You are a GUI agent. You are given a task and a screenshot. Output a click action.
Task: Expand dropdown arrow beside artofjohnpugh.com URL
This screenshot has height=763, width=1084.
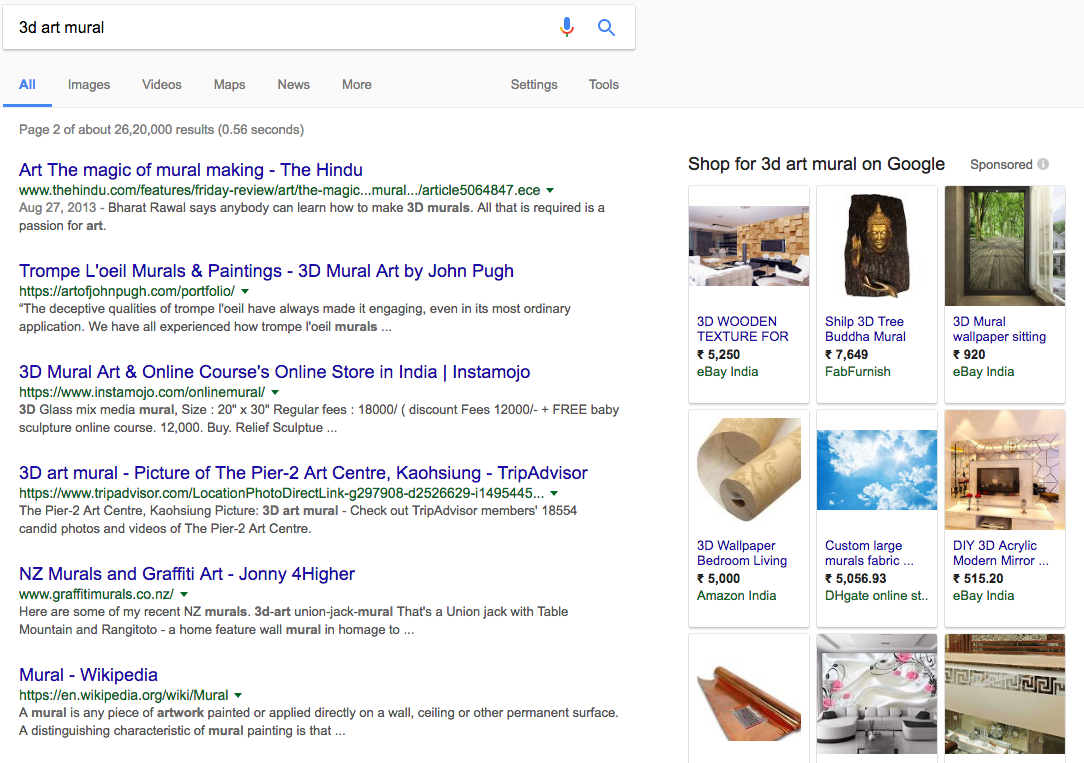[x=245, y=291]
